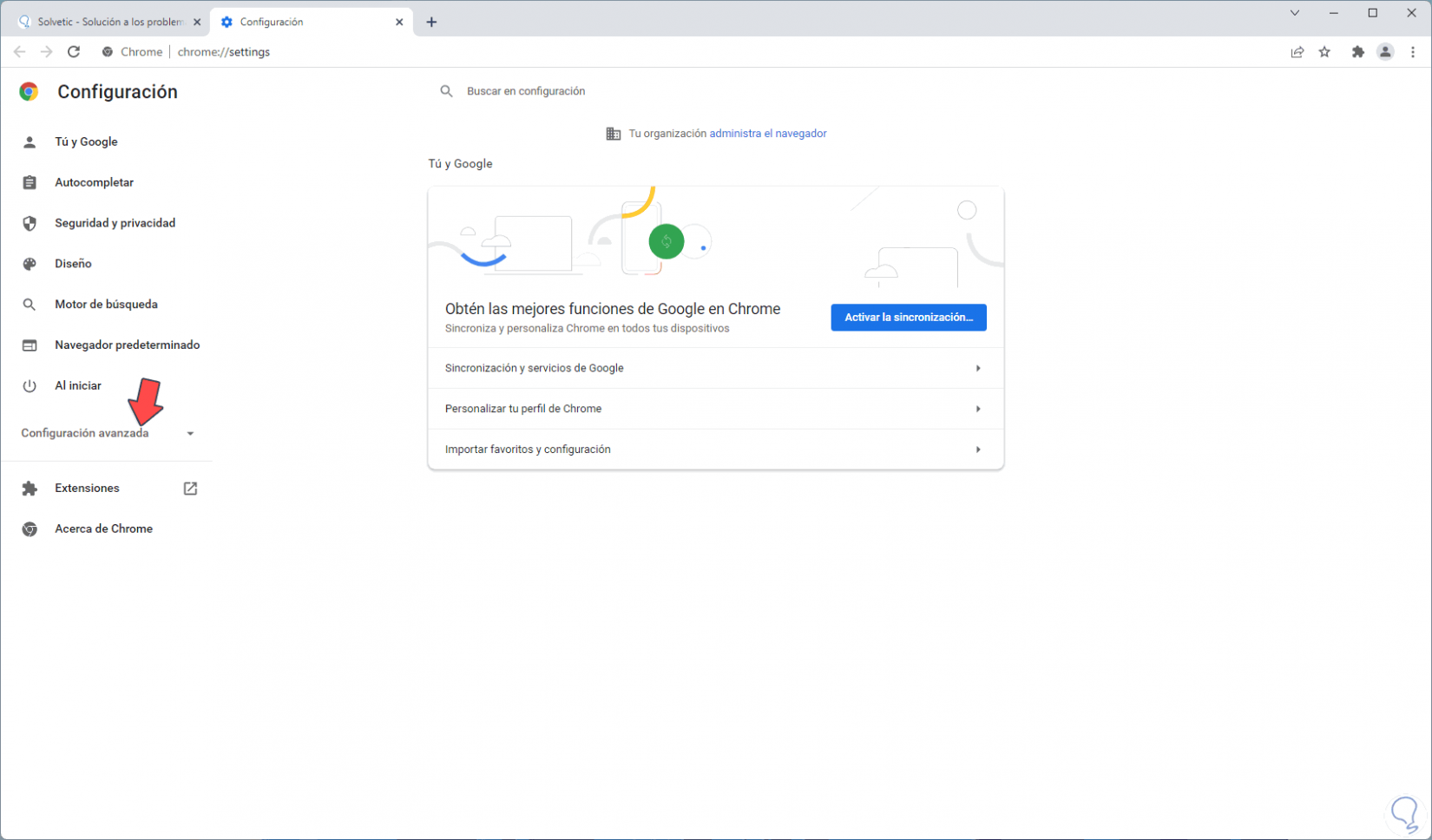Open Motor de búsqueda settings

click(x=106, y=305)
